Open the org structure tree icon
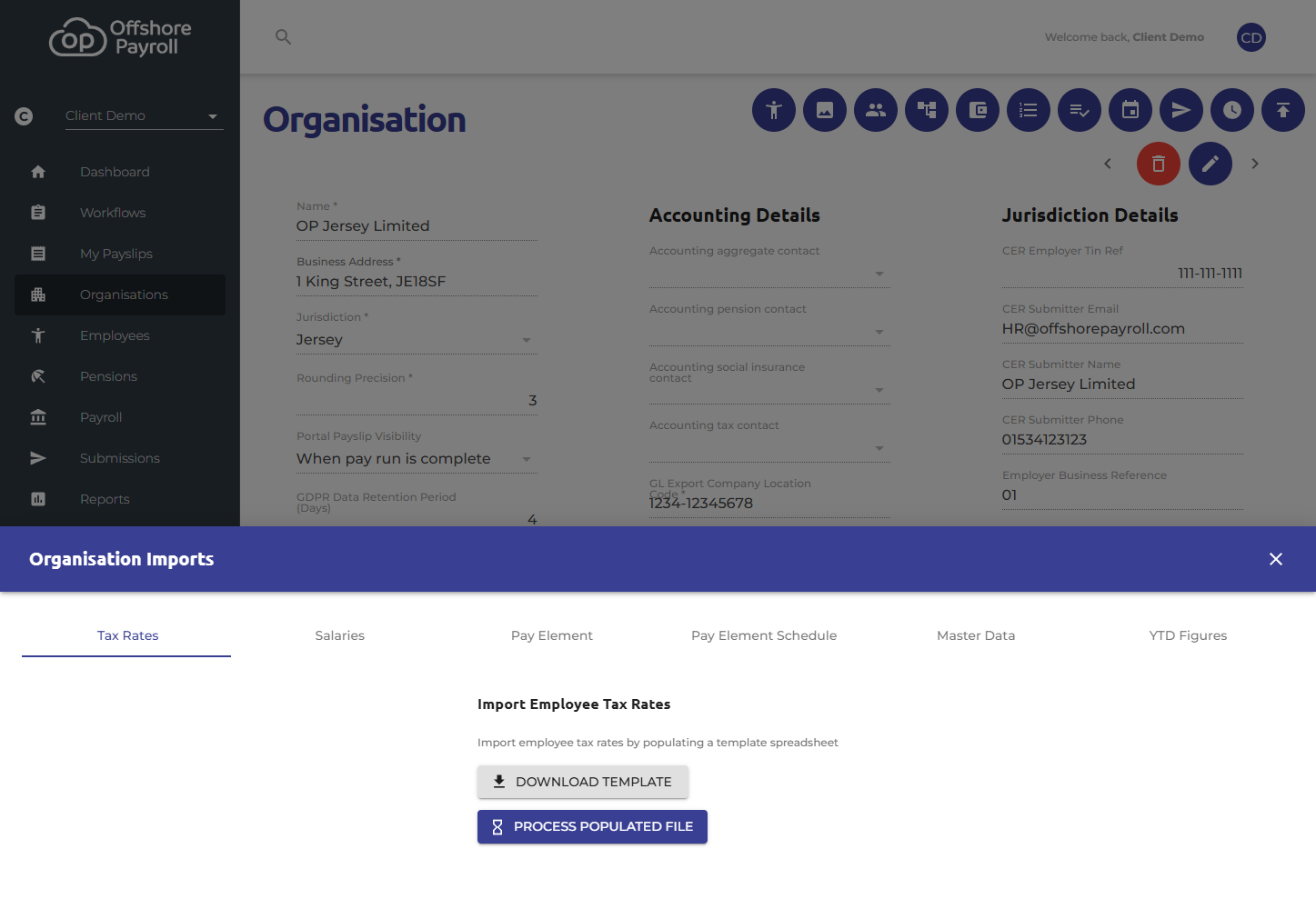 point(927,110)
